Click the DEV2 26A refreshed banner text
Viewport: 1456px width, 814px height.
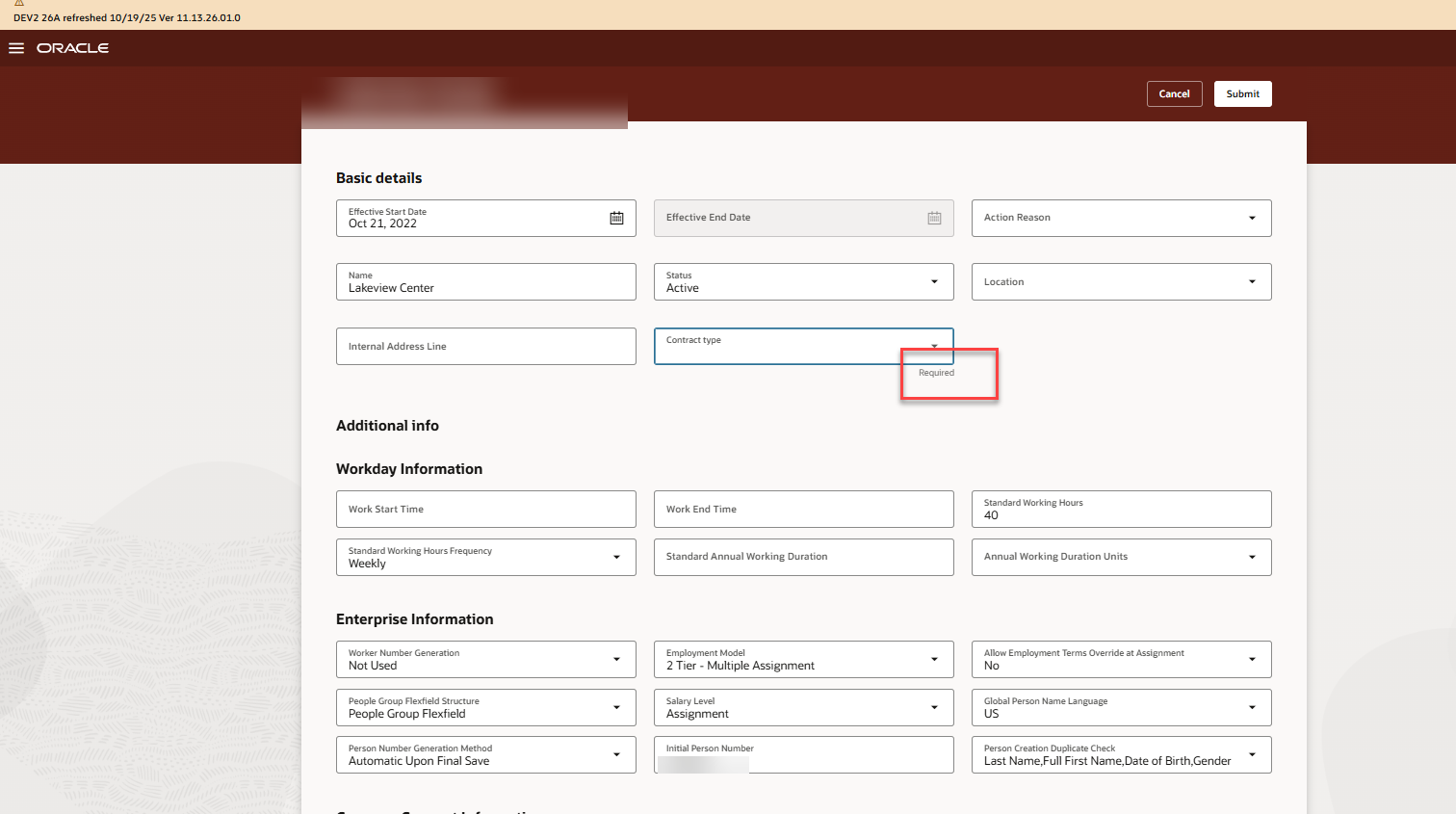(x=127, y=17)
